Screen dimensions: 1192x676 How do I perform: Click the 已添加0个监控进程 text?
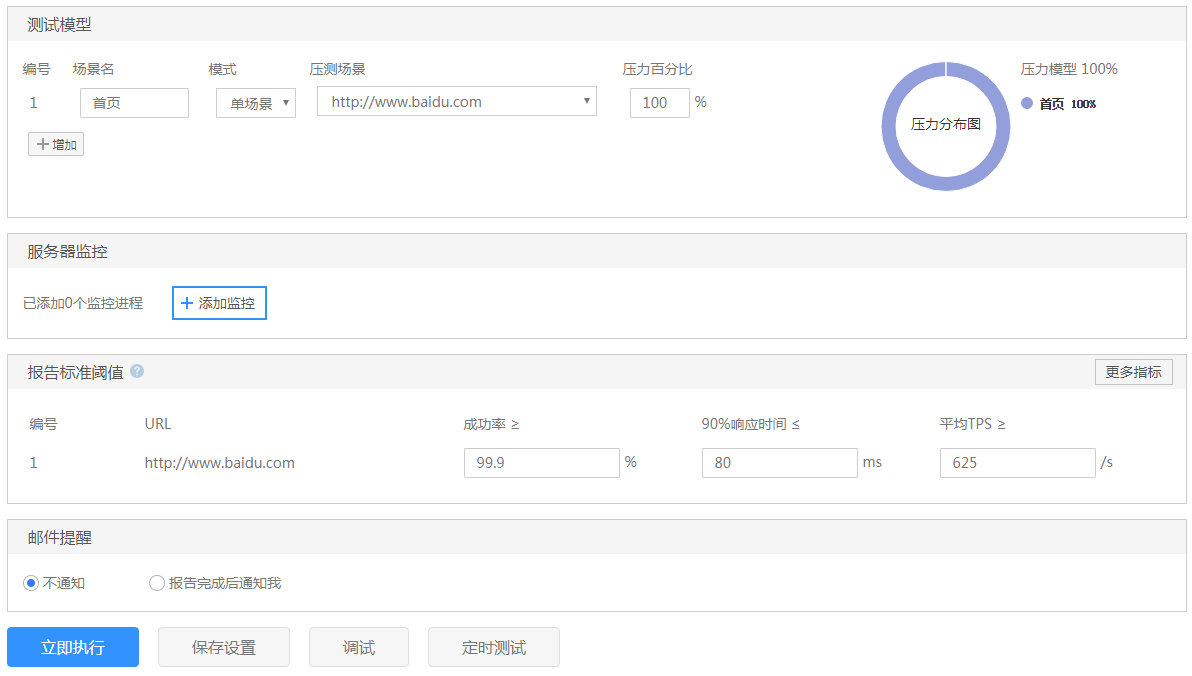coord(83,303)
